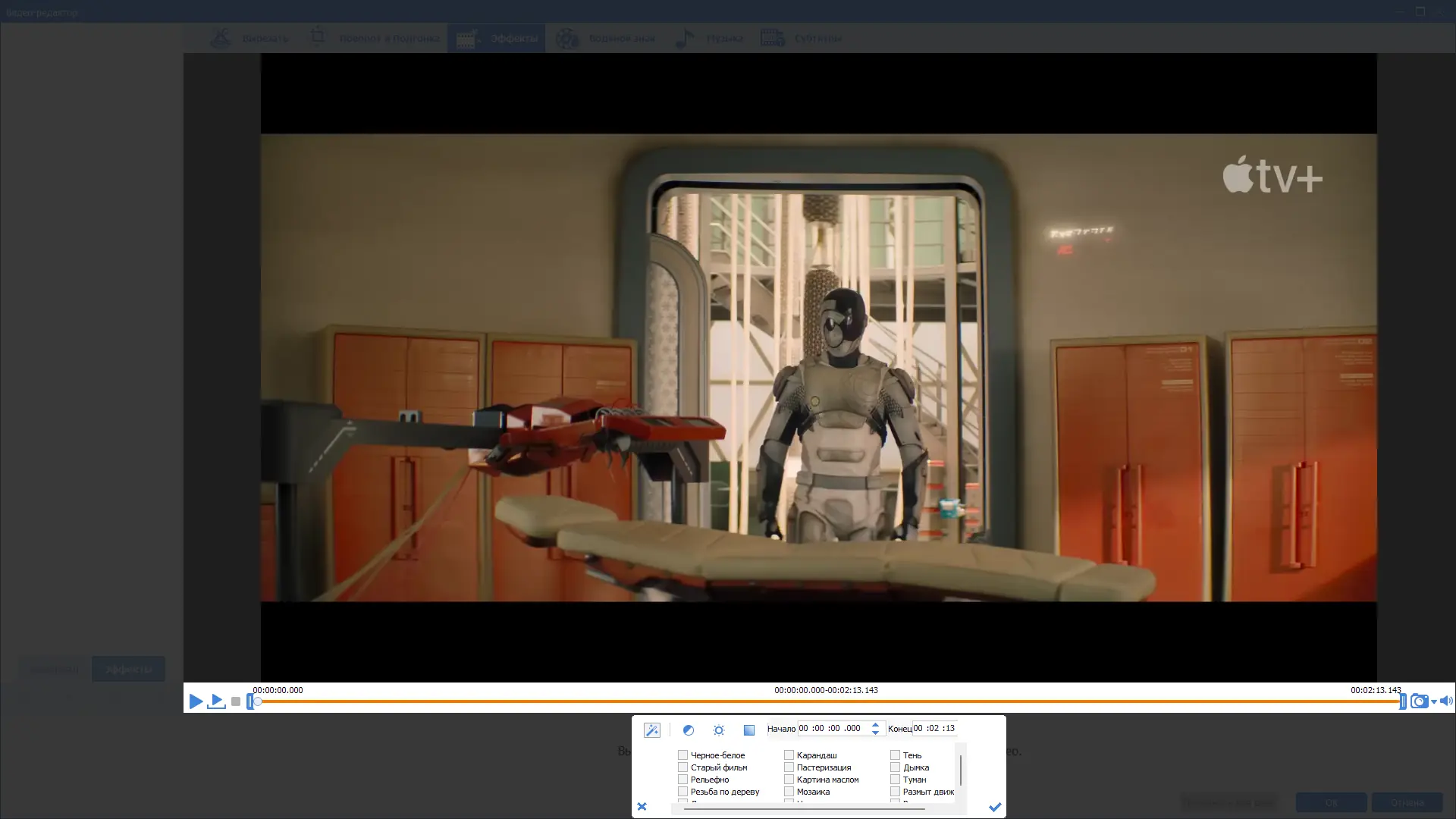
Task: Tick the Старый фильм checkbox
Action: 682,767
